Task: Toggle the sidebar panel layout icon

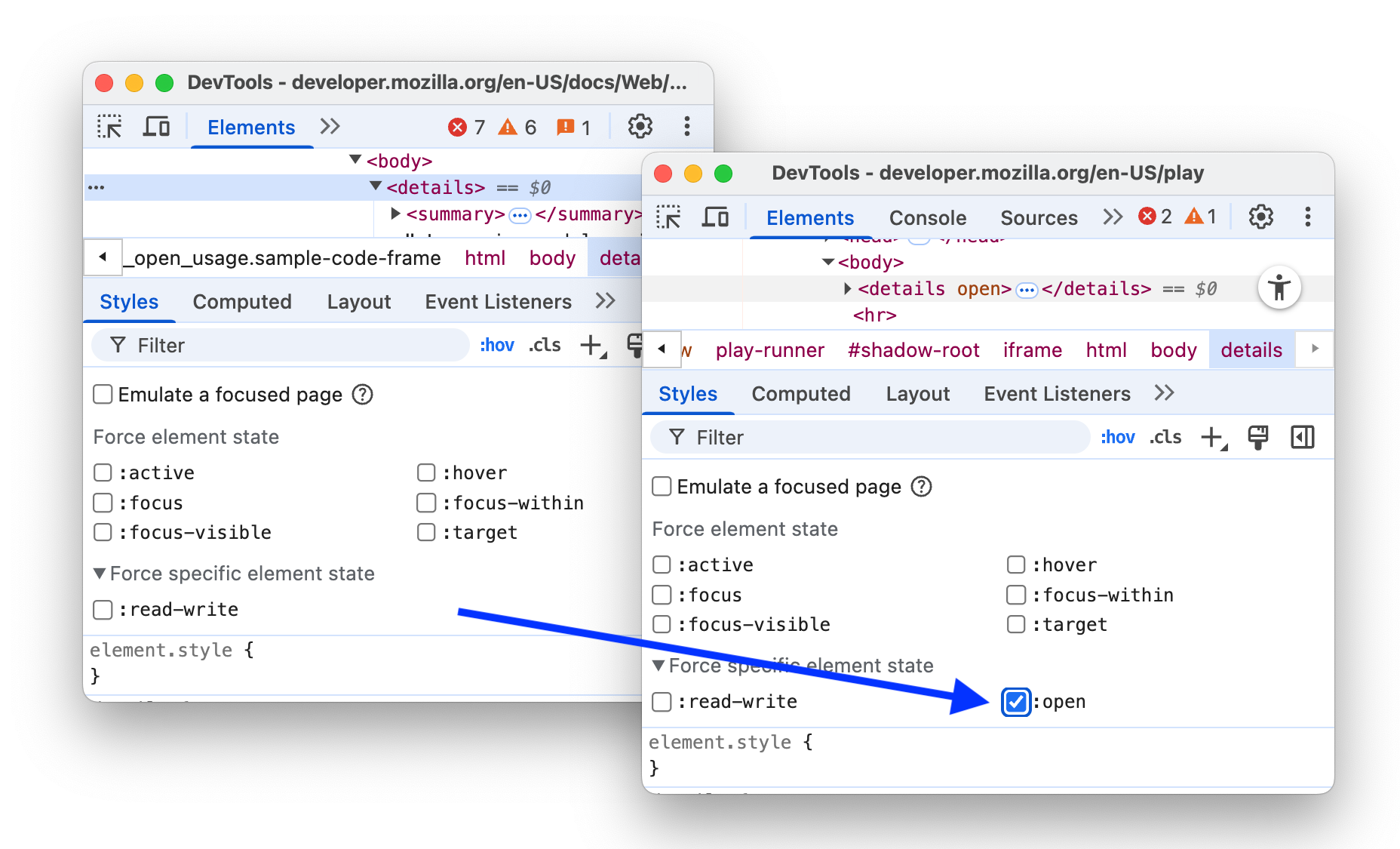Action: pyautogui.click(x=1302, y=437)
